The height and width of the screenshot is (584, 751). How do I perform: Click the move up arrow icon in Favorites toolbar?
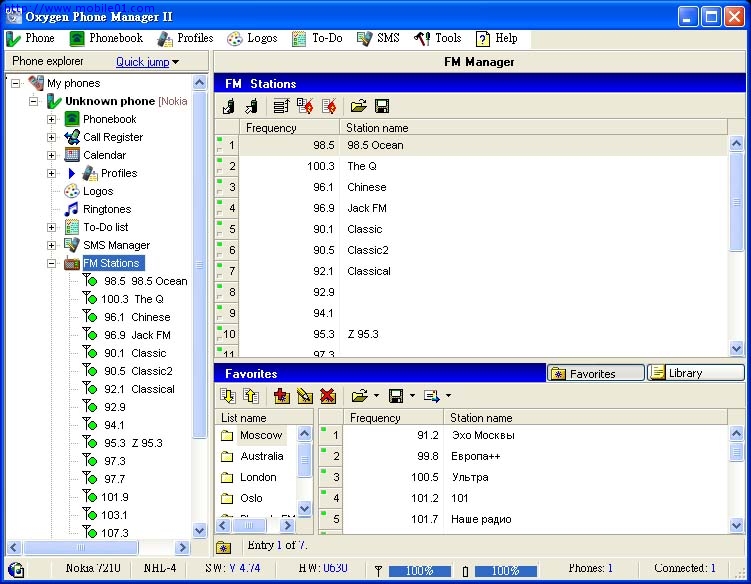pos(251,396)
